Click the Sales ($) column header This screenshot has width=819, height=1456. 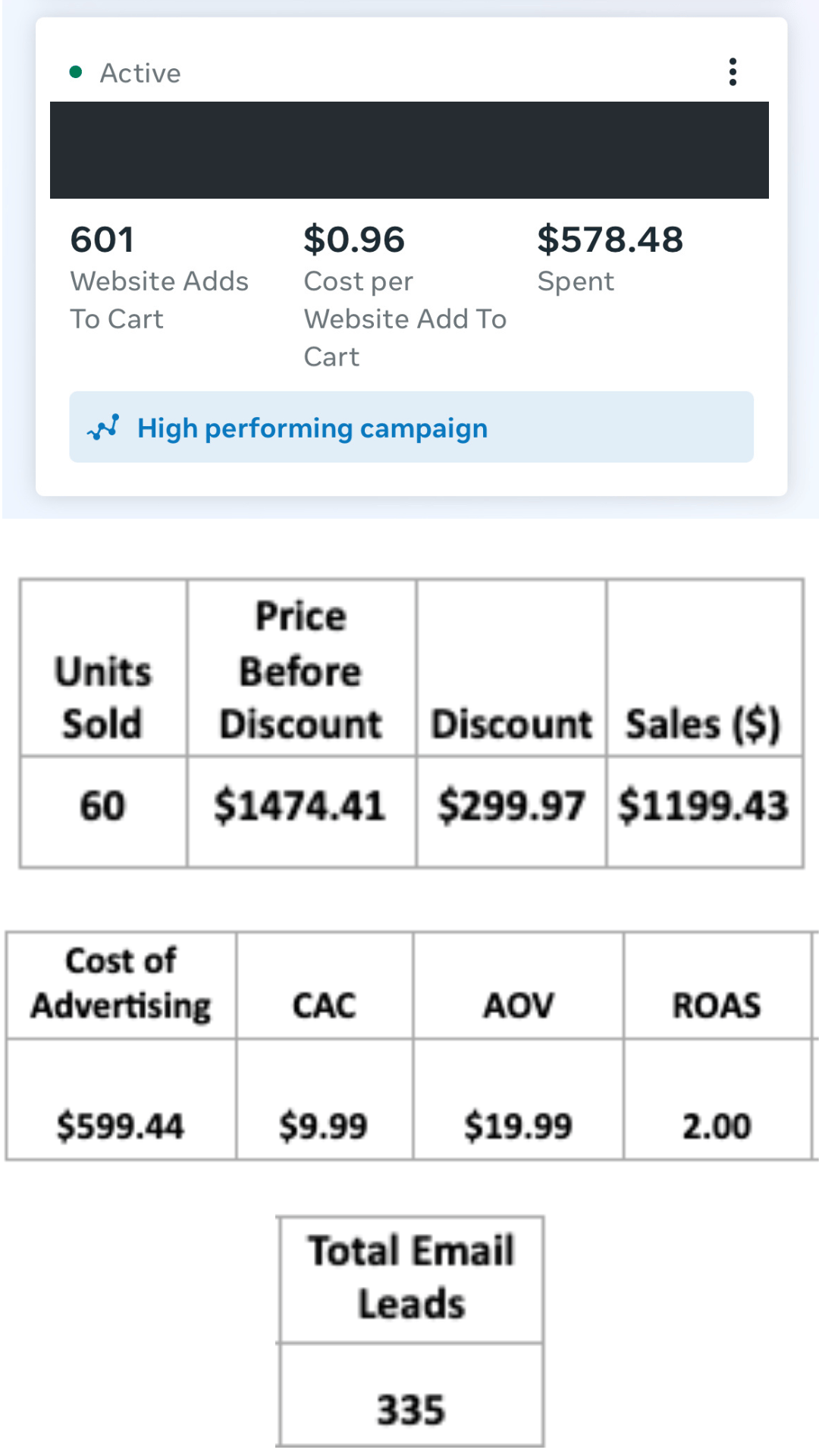click(703, 724)
